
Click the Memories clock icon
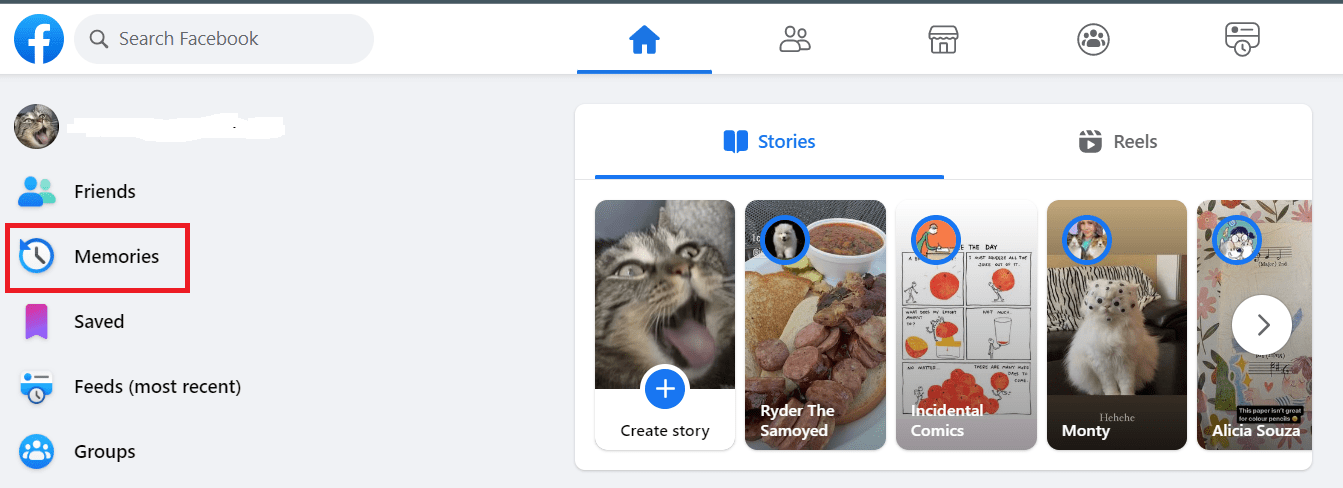[36, 256]
